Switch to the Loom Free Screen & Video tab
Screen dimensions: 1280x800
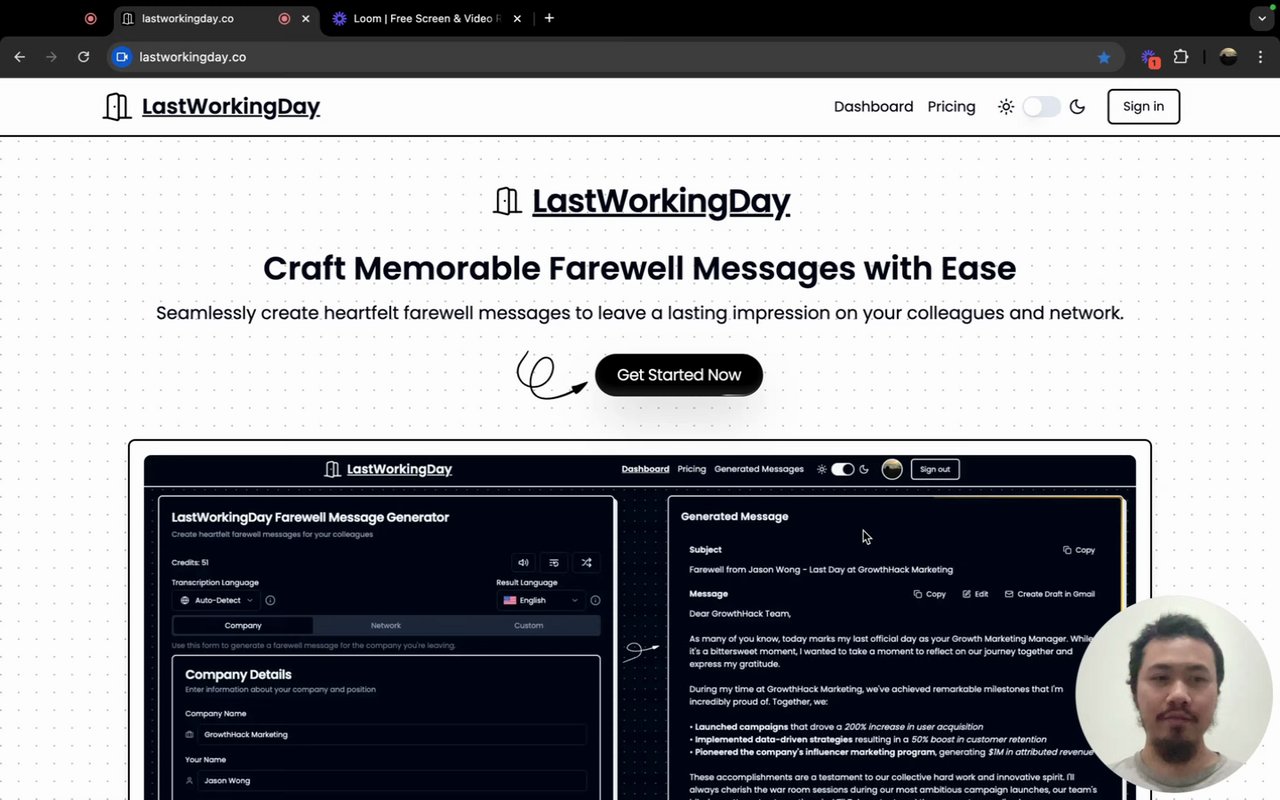coord(428,18)
